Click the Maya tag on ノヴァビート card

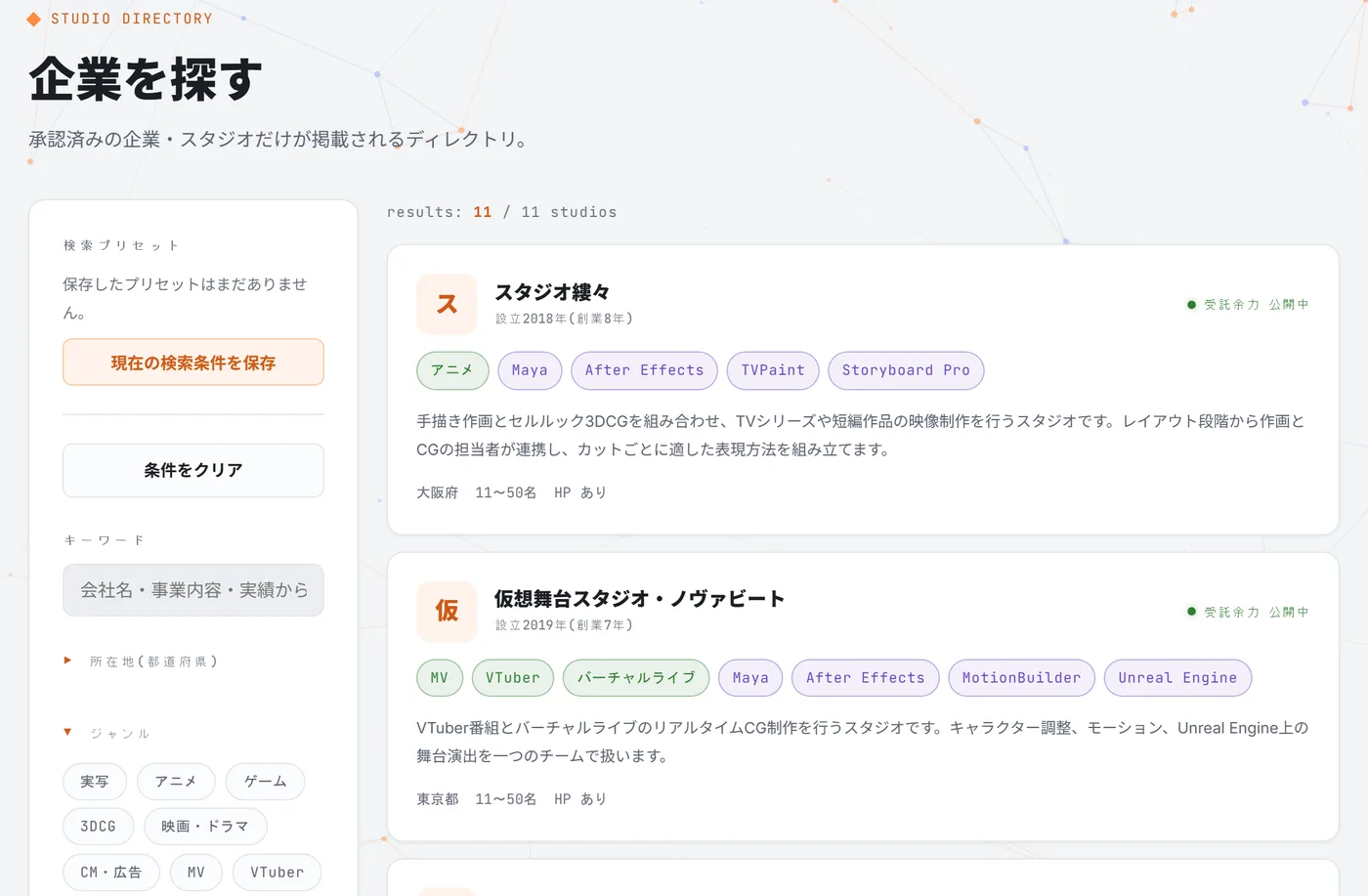(750, 678)
